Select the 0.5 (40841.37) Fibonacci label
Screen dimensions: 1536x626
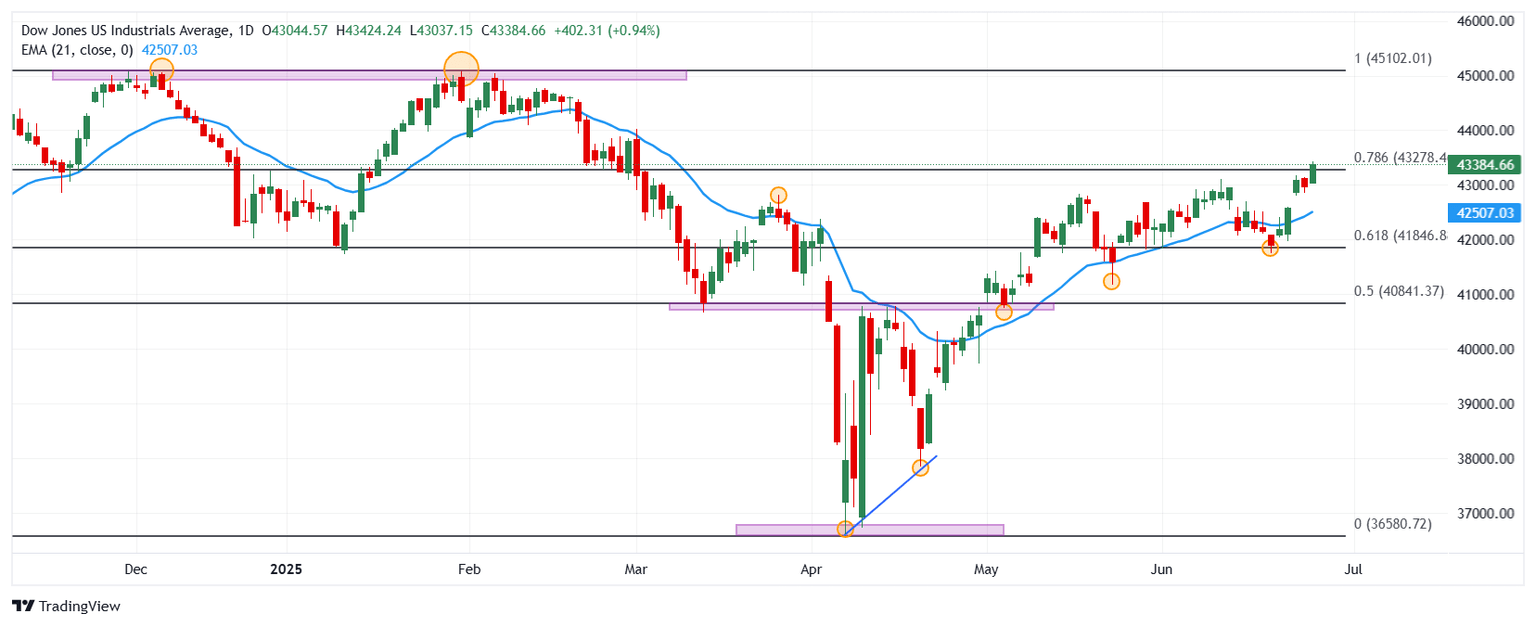pyautogui.click(x=1399, y=291)
